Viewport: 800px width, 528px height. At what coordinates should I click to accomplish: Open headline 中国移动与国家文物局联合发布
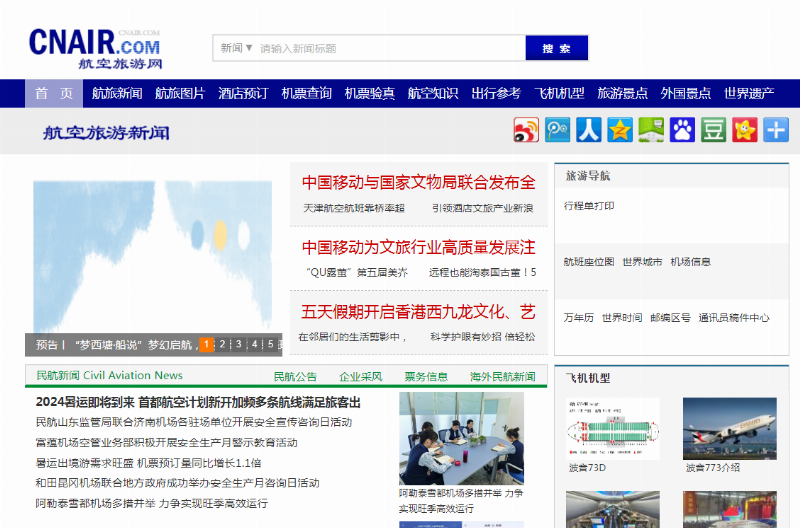[x=418, y=182]
